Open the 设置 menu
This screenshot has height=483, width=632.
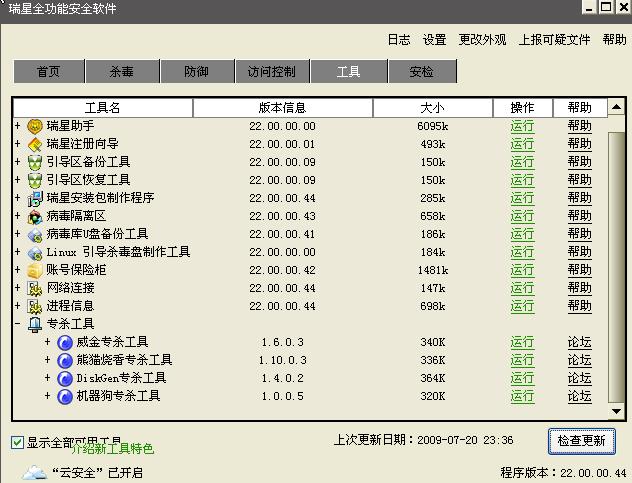coord(434,40)
